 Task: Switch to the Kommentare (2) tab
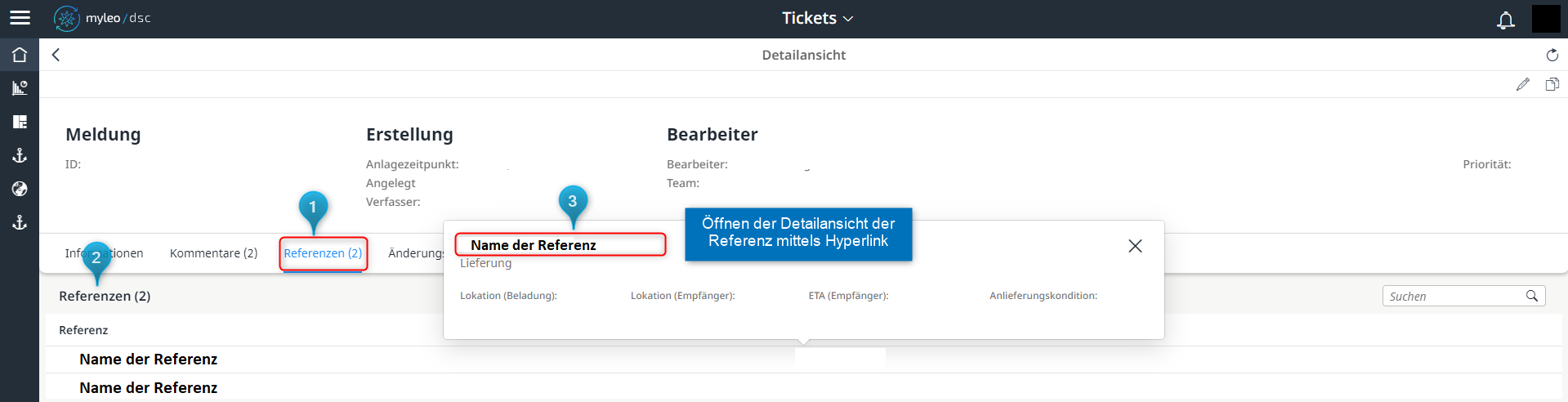click(x=213, y=253)
